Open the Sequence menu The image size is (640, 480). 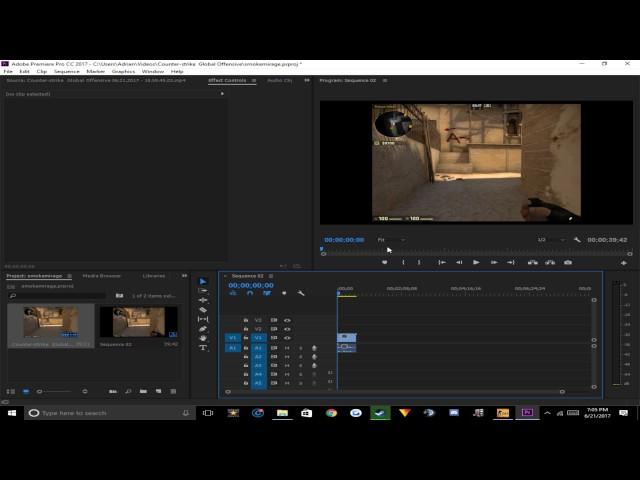tap(67, 71)
